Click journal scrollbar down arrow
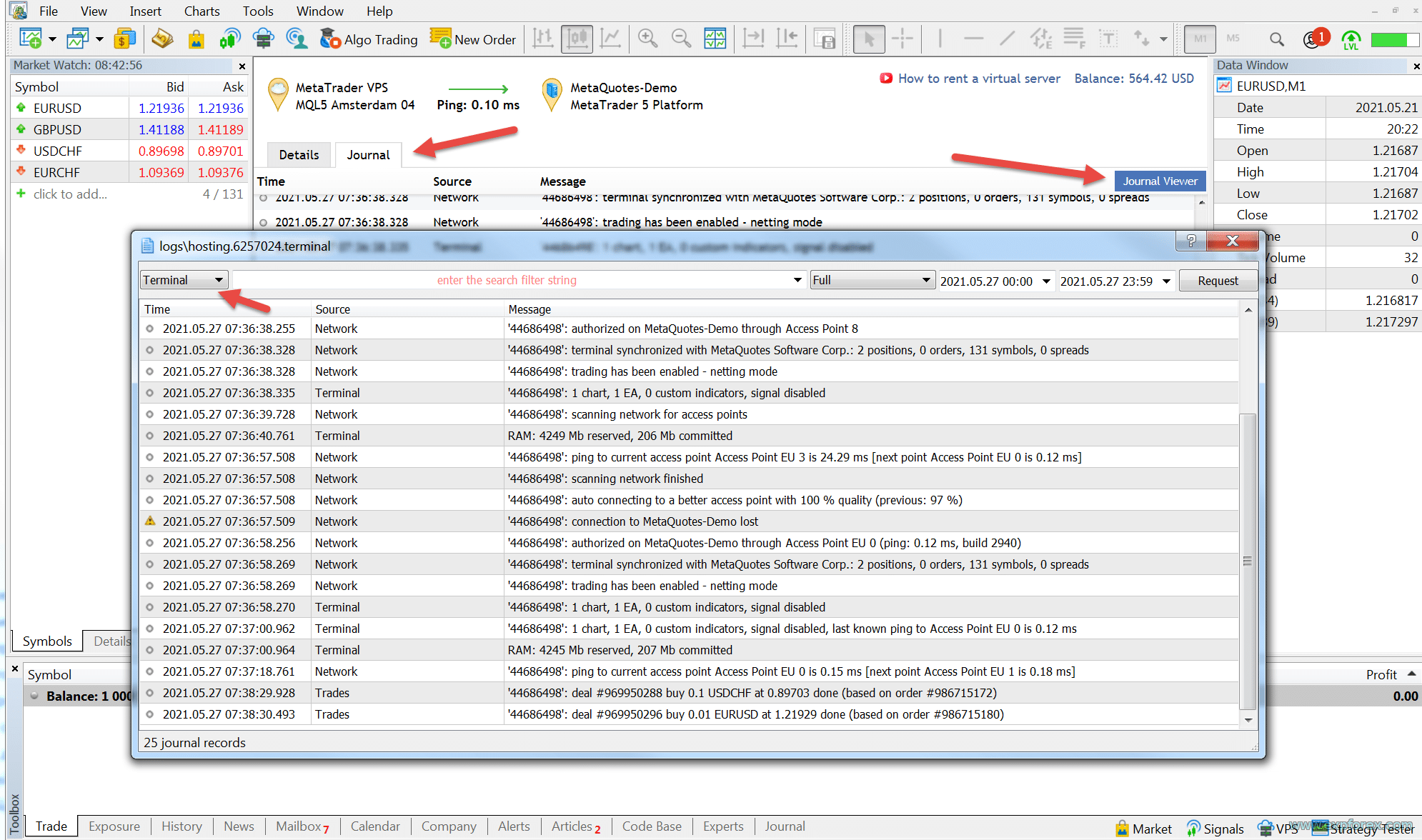This screenshot has height=840, width=1422. (1248, 720)
